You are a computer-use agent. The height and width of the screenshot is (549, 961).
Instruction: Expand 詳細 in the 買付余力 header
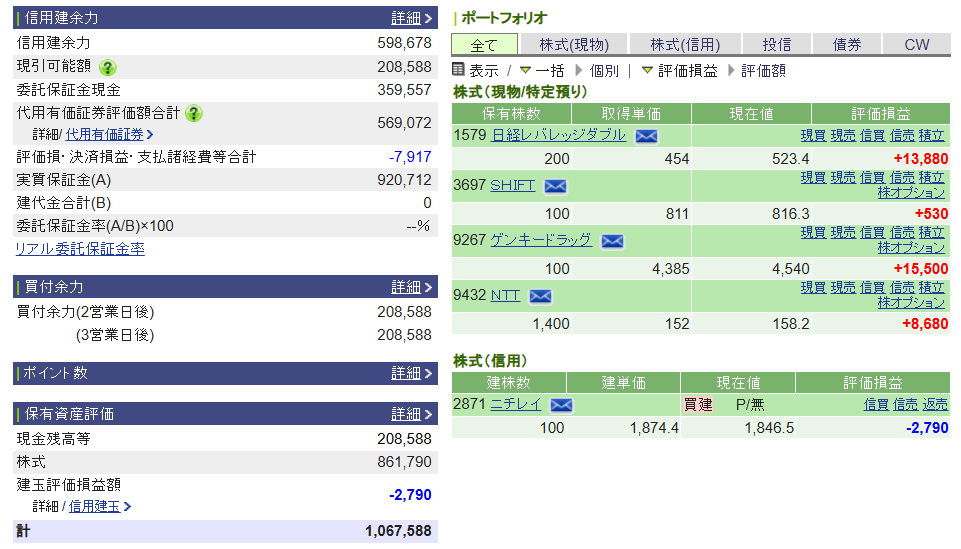[x=411, y=287]
